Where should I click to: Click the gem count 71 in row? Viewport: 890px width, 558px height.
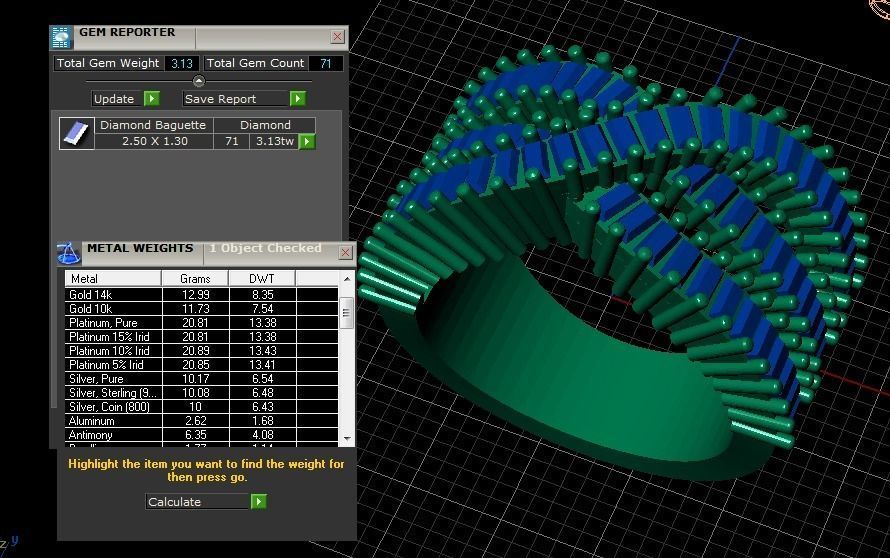pyautogui.click(x=232, y=141)
